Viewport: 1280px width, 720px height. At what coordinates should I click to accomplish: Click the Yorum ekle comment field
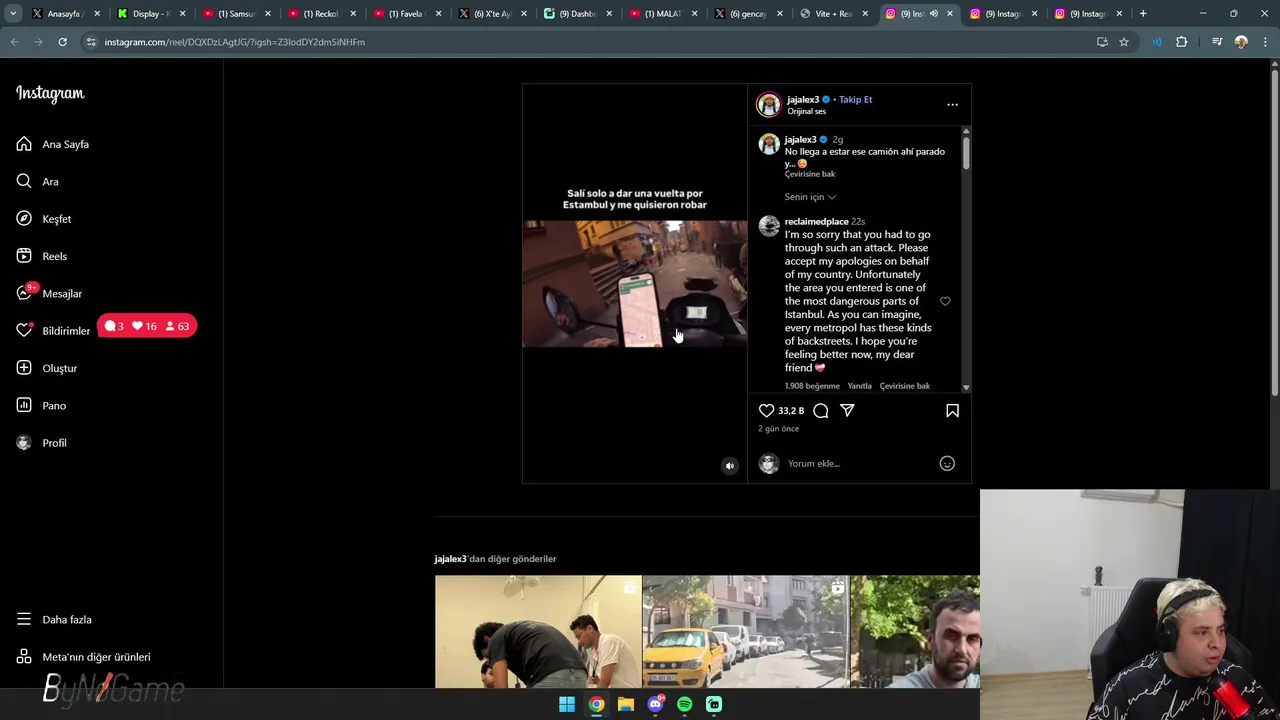[x=860, y=463]
